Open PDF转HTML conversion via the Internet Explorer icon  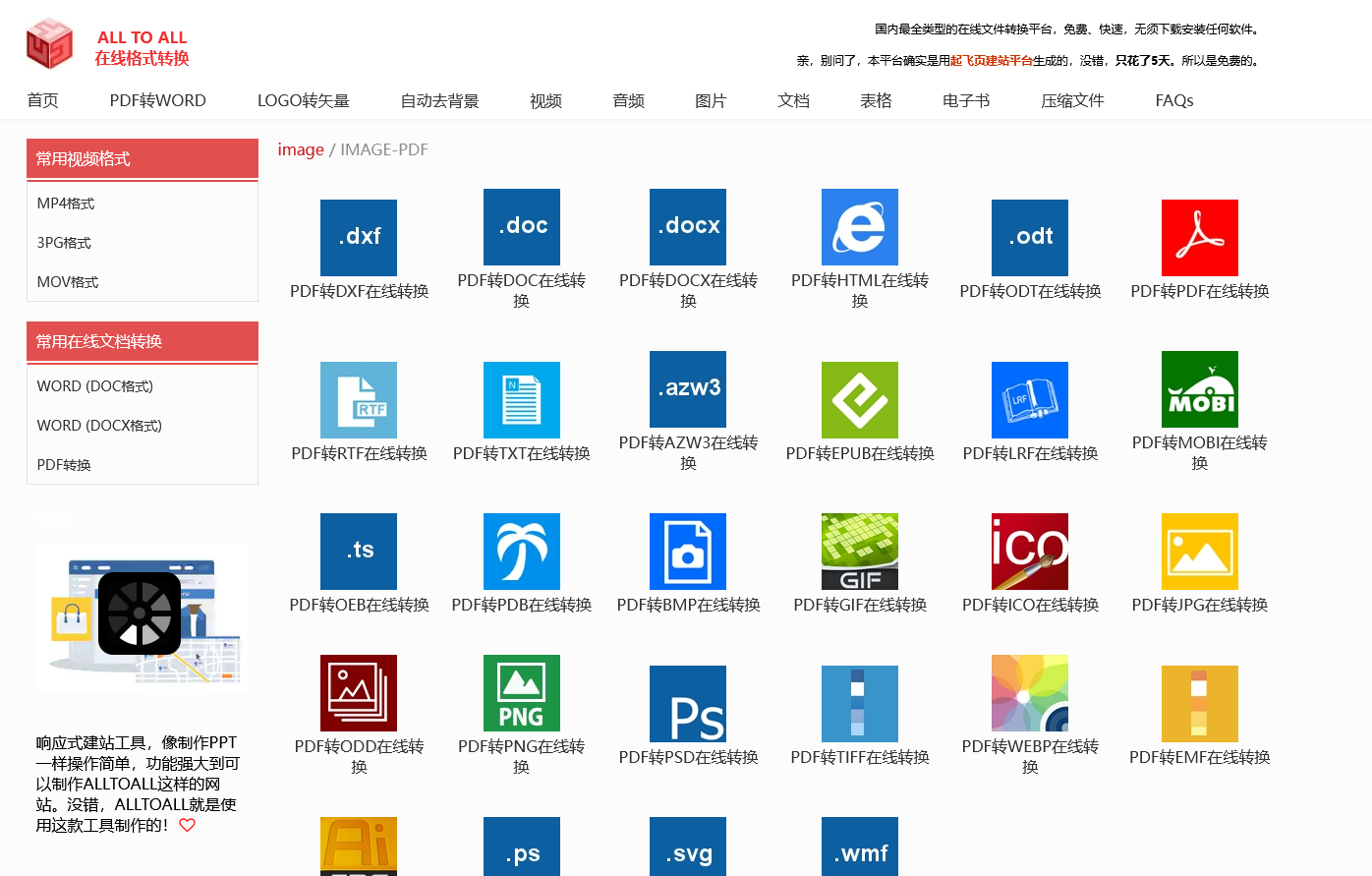tap(859, 227)
